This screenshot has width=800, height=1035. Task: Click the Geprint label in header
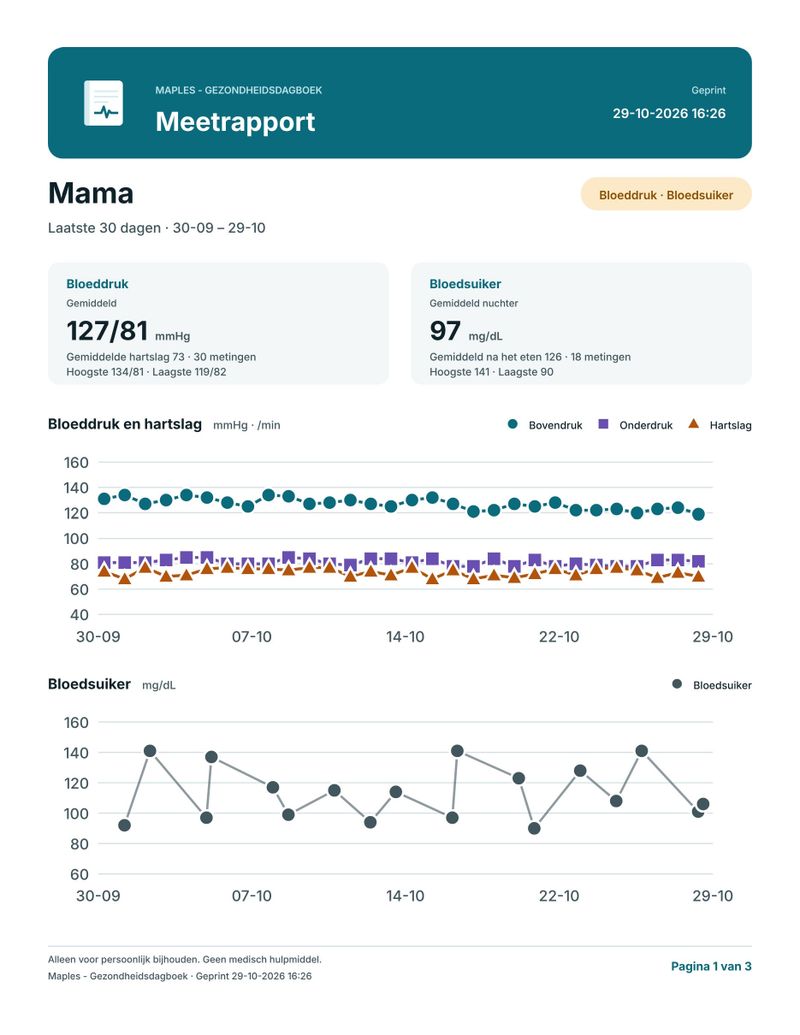click(708, 90)
